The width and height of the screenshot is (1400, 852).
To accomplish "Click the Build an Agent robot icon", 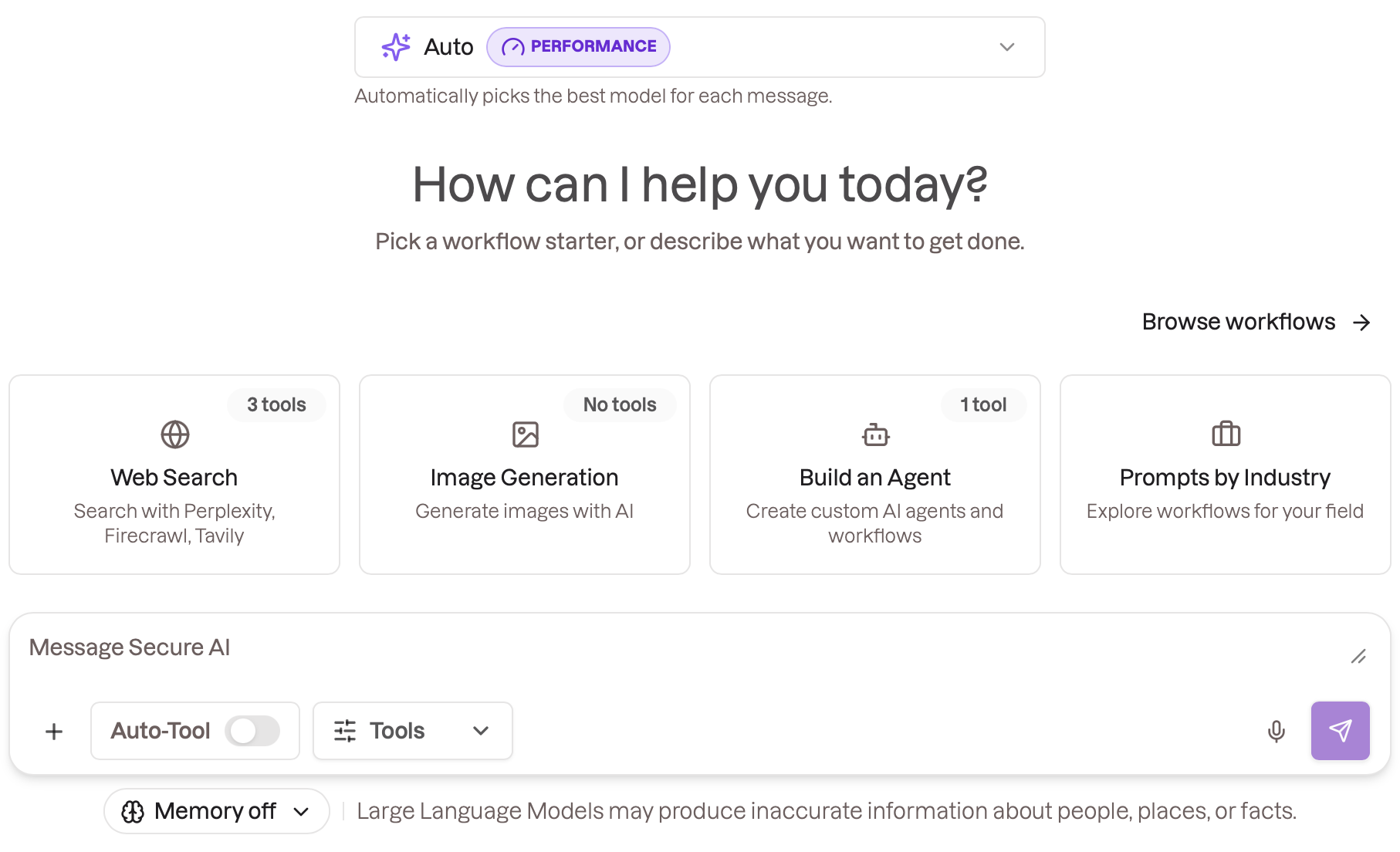I will point(876,434).
